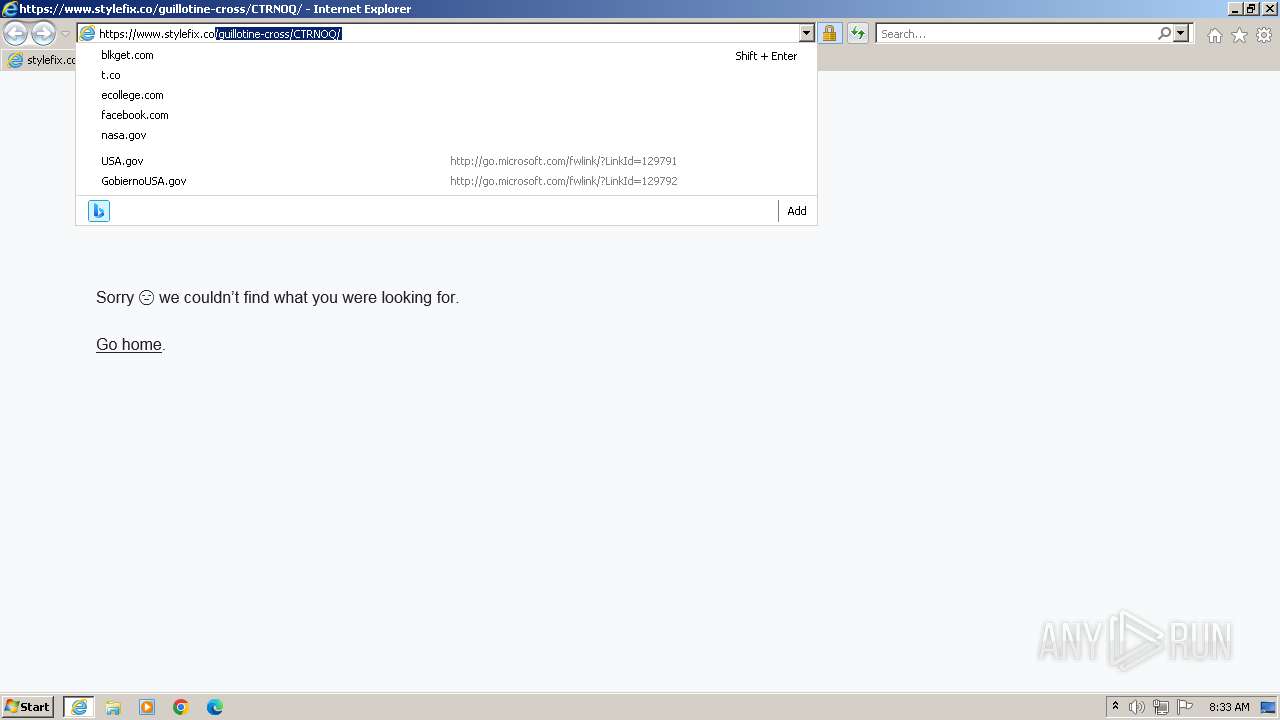
Task: Pick facebook.com from address suggestions
Action: tap(446, 115)
